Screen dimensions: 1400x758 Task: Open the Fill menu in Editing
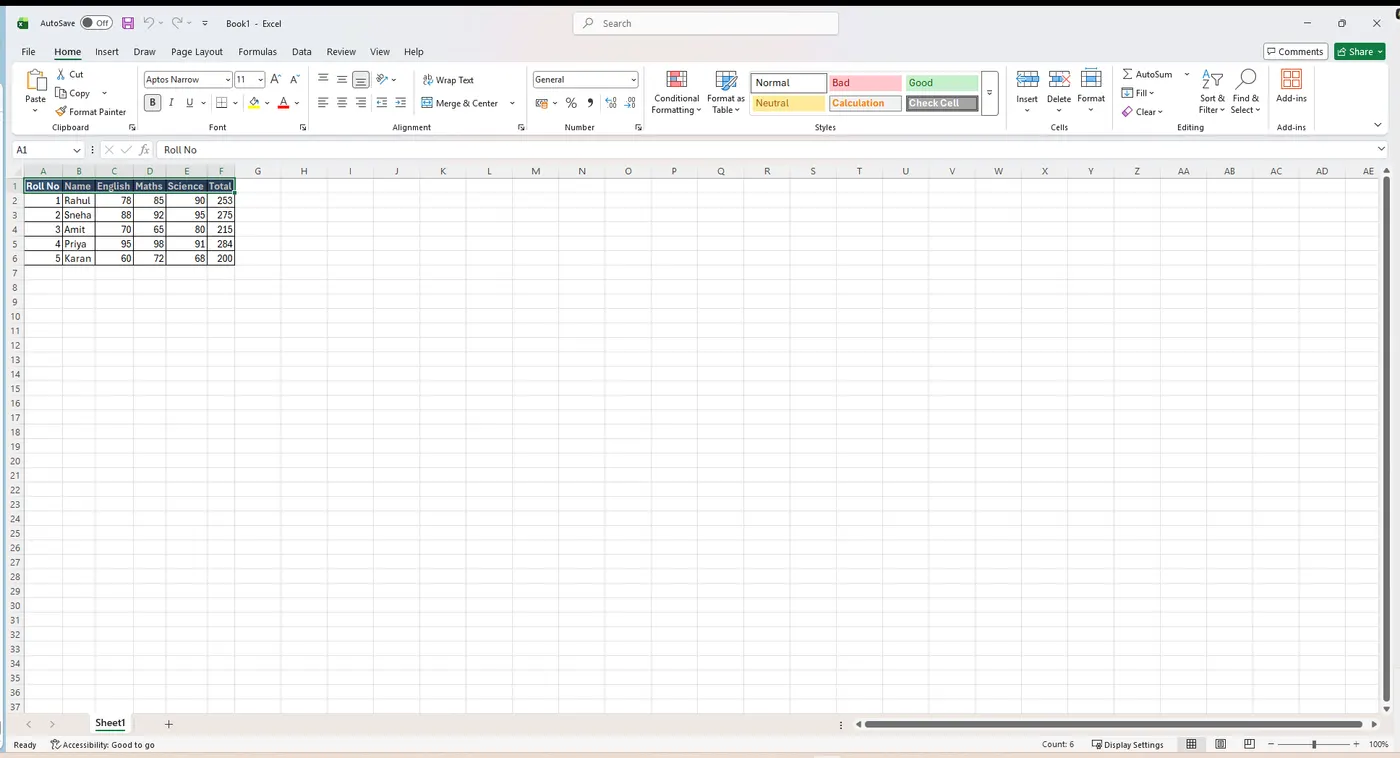pyautogui.click(x=1138, y=93)
